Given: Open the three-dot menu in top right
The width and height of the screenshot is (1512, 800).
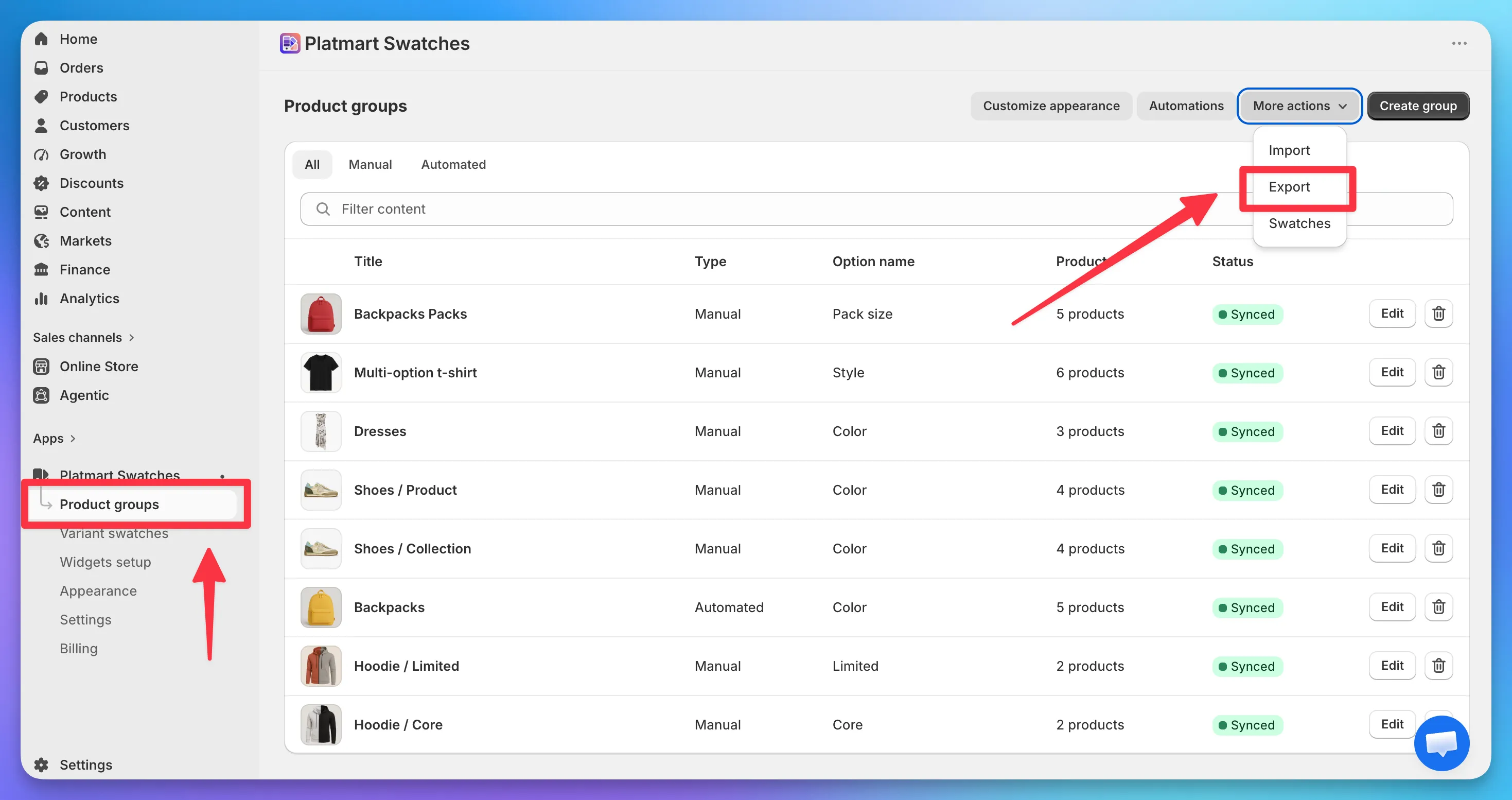Looking at the screenshot, I should 1459,43.
